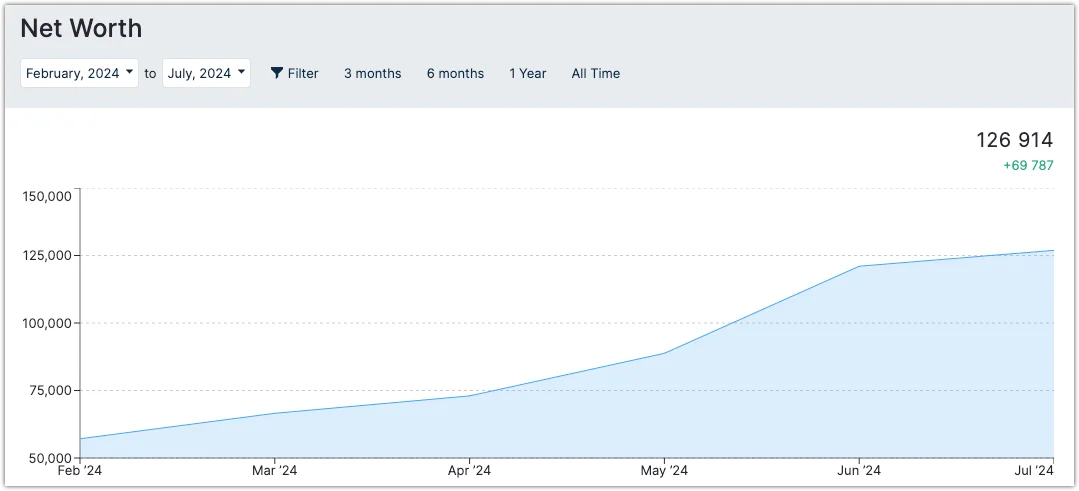The width and height of the screenshot is (1079, 491).
Task: Click the 100,000 y-axis label
Action: click(x=46, y=323)
